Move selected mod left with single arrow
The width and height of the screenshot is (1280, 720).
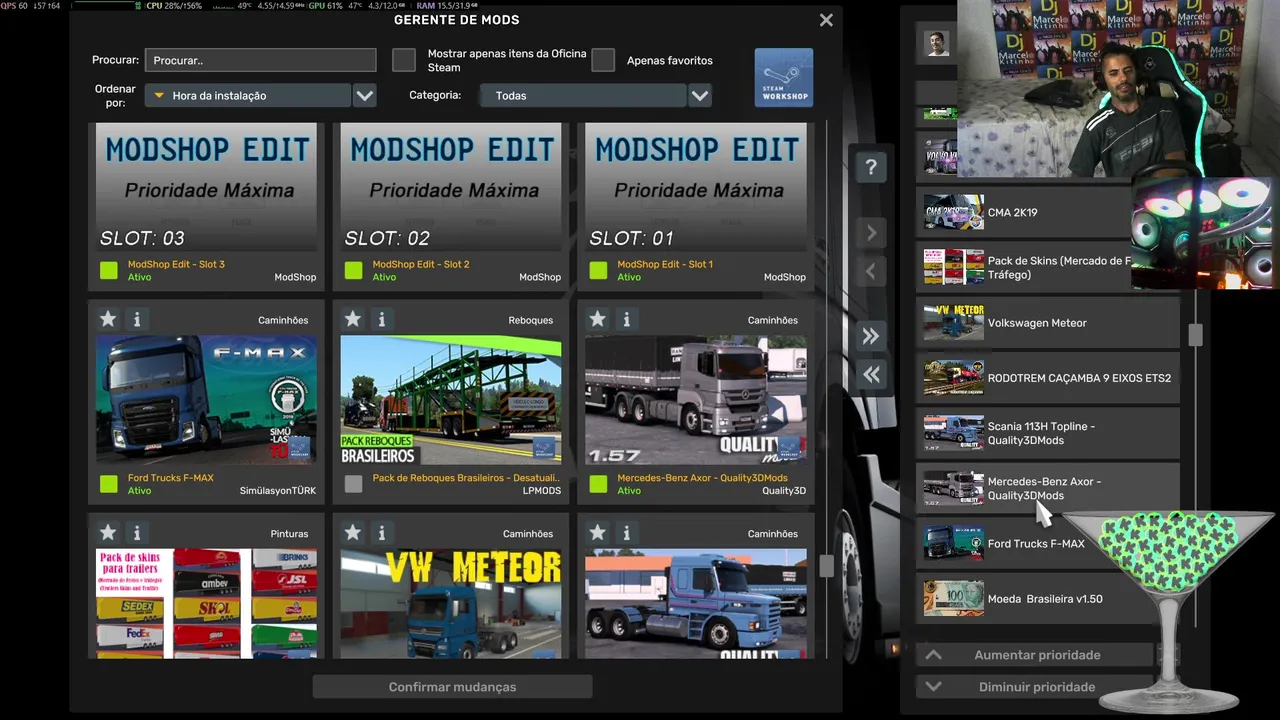pos(871,271)
